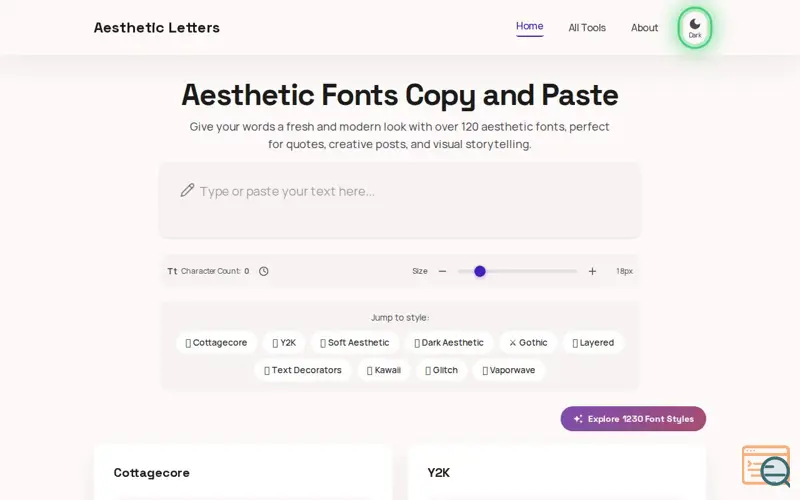Jump to Gothic style
This screenshot has height=500, width=800.
click(528, 342)
